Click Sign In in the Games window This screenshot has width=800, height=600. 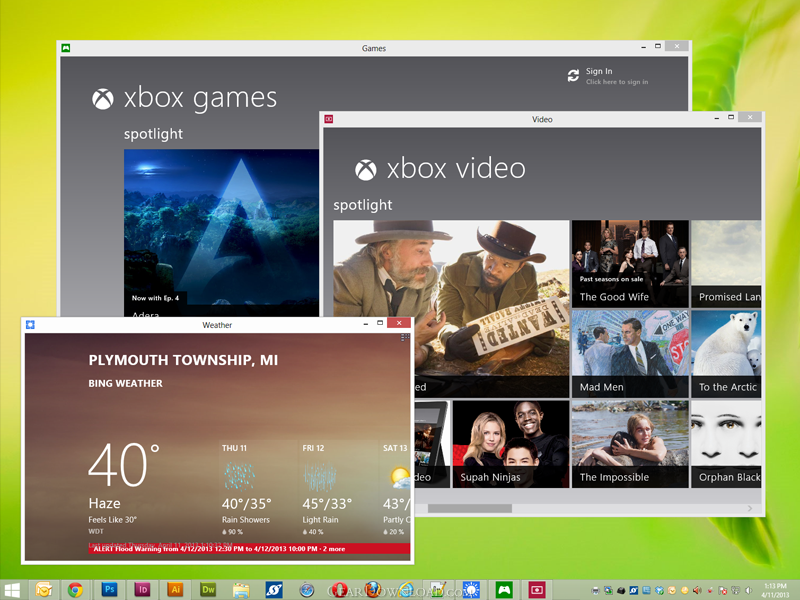(x=599, y=71)
